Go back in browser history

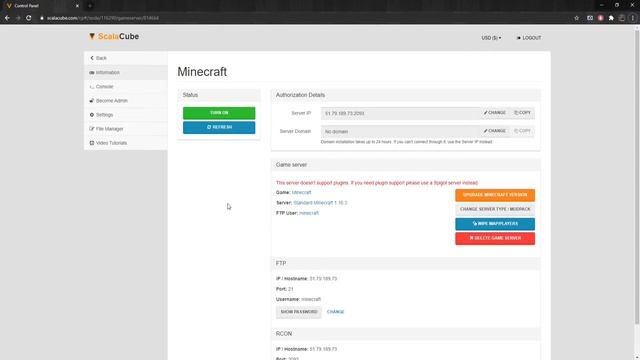point(7,18)
